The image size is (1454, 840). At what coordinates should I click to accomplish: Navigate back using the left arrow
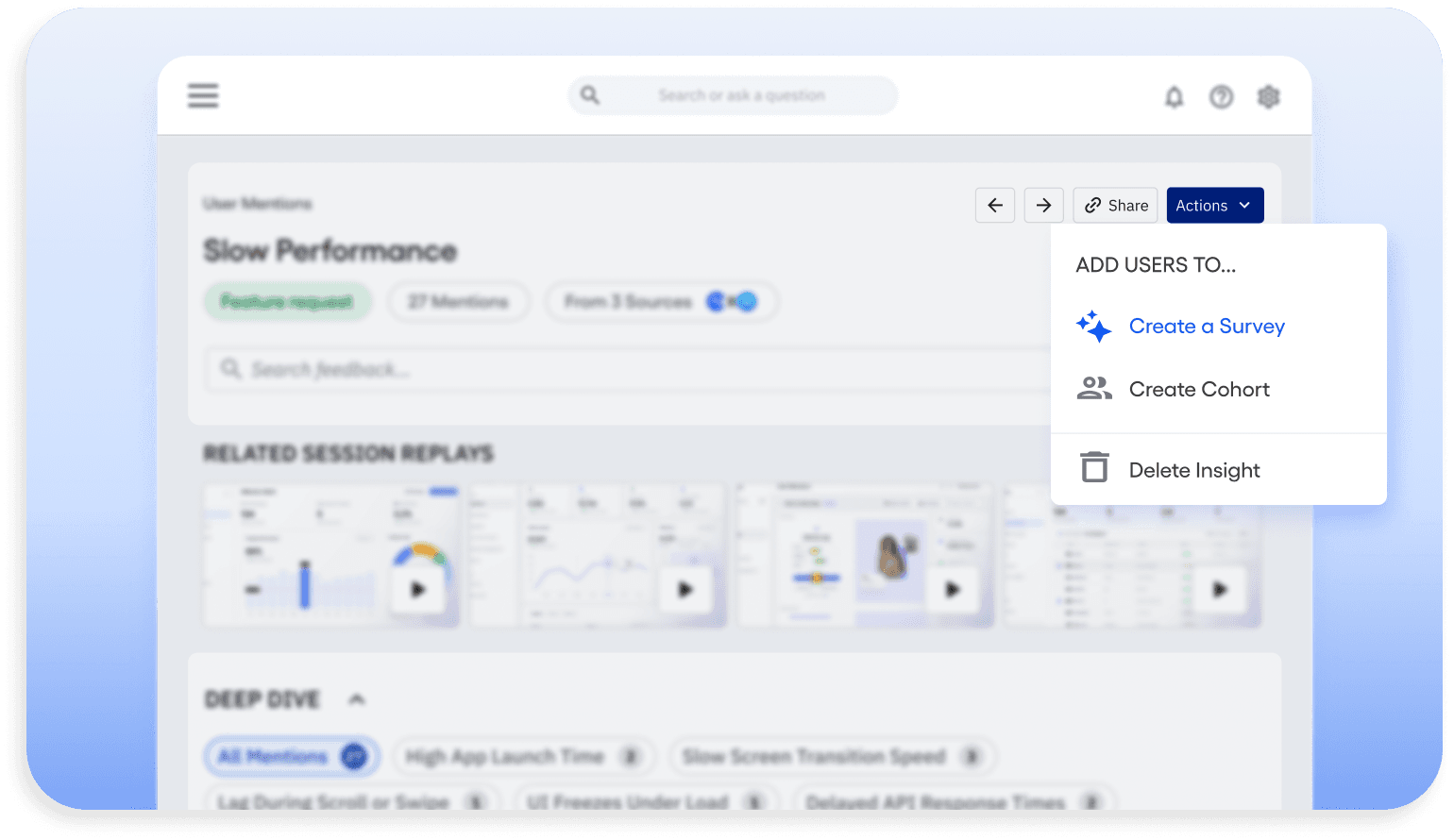click(x=994, y=205)
